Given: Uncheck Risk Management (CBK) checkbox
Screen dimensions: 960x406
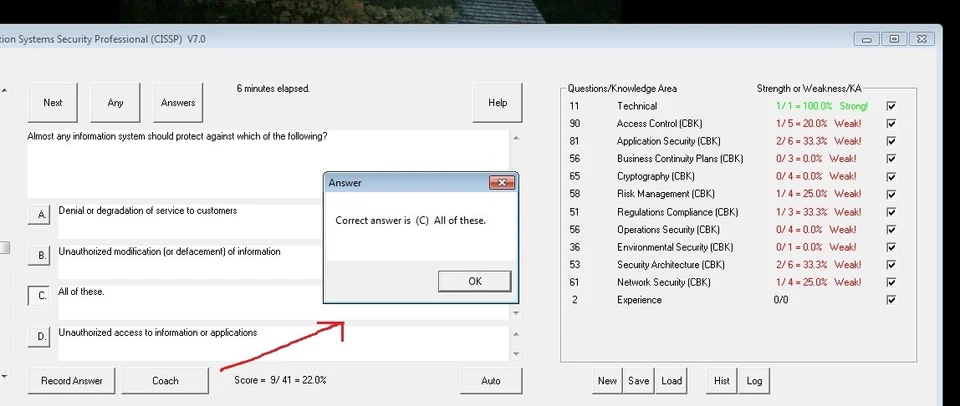Looking at the screenshot, I should (x=891, y=194).
